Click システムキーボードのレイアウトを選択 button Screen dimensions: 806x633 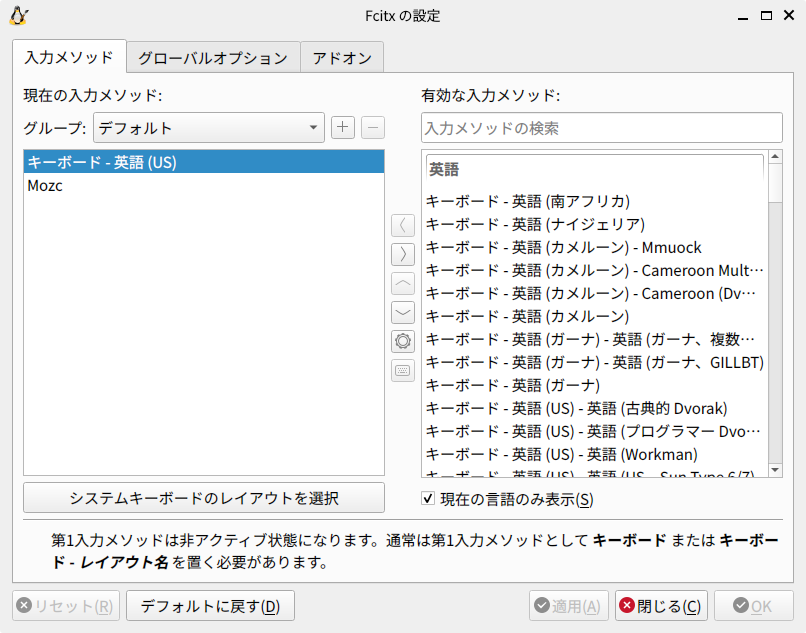pyautogui.click(x=204, y=498)
